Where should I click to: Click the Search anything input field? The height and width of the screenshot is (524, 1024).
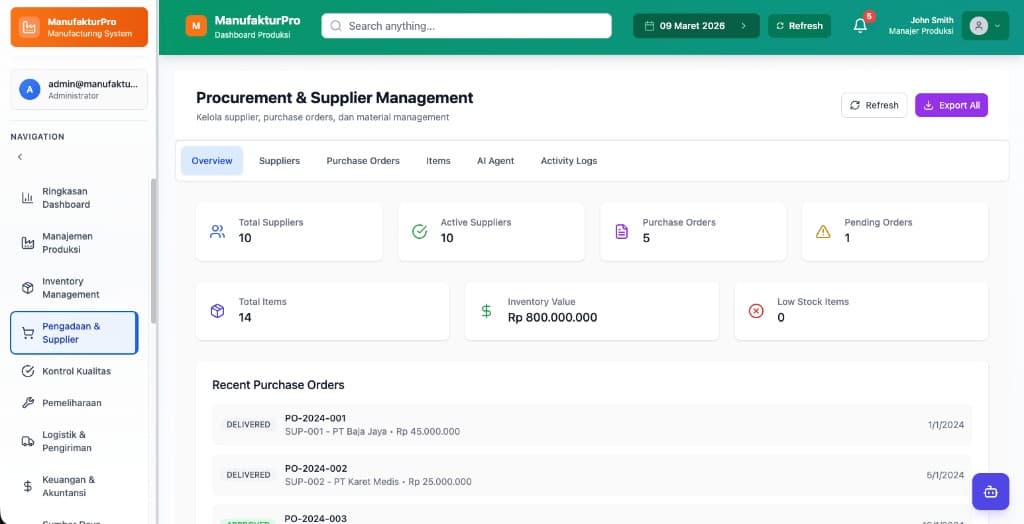[x=466, y=26]
